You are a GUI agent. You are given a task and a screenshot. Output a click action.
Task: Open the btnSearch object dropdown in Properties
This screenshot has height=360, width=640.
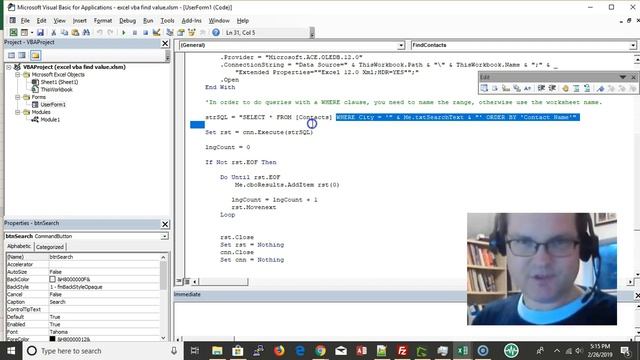[164, 236]
